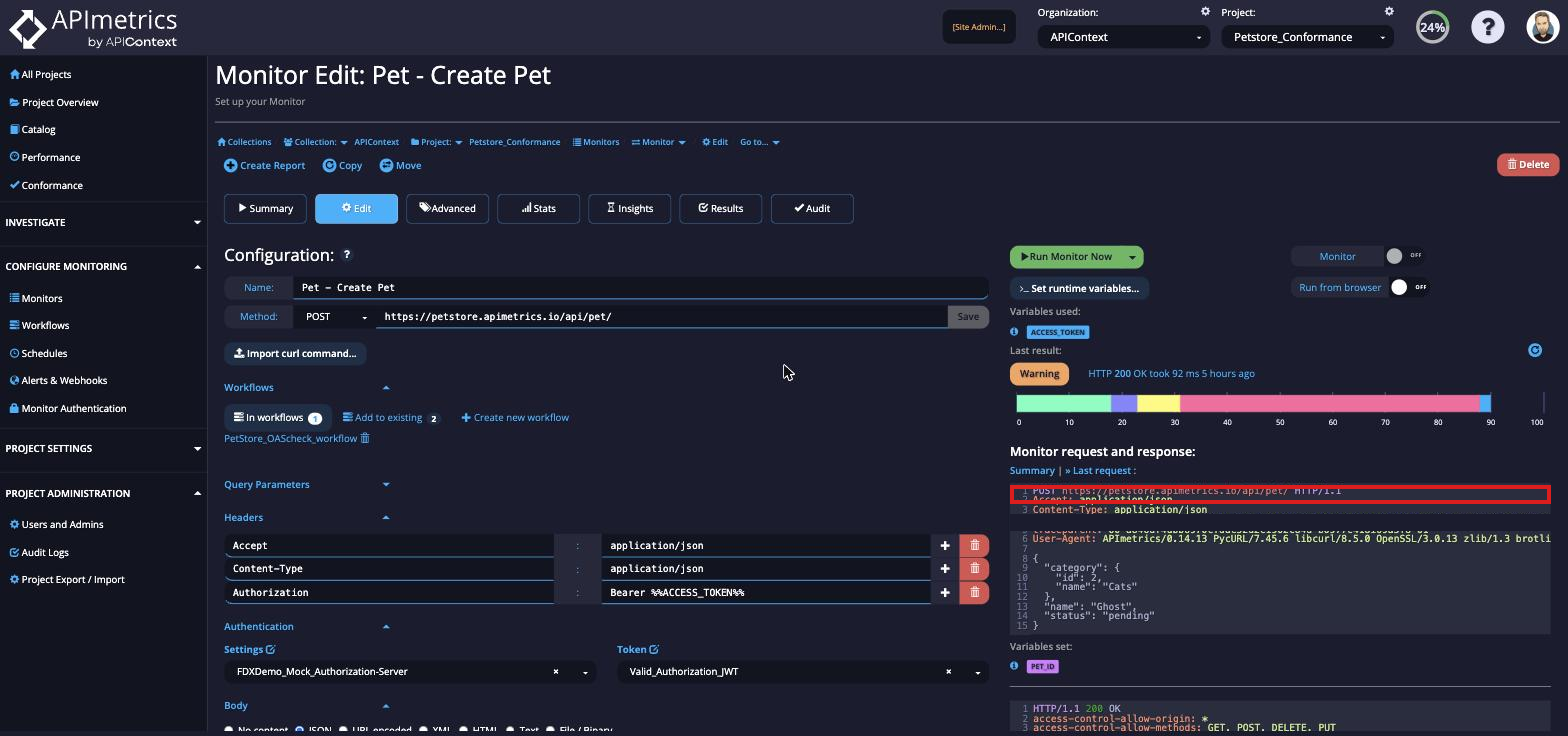Click Import curl command button
1568x736 pixels.
295,353
